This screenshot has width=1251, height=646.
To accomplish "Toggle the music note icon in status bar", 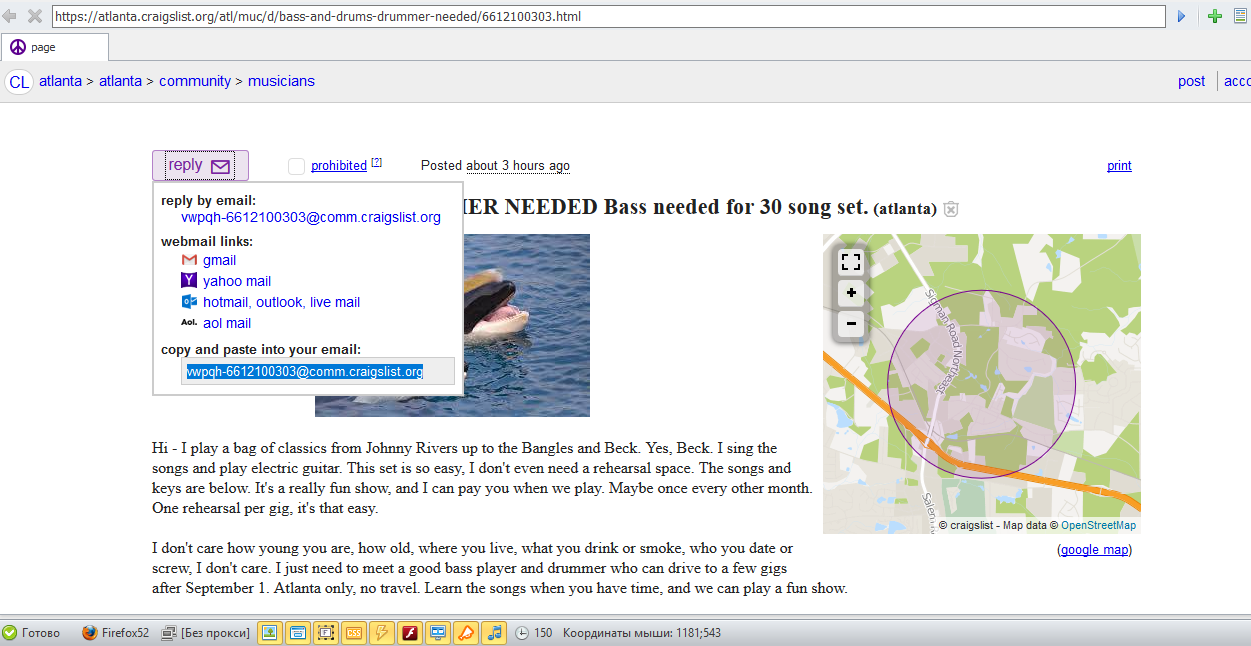I will (495, 633).
